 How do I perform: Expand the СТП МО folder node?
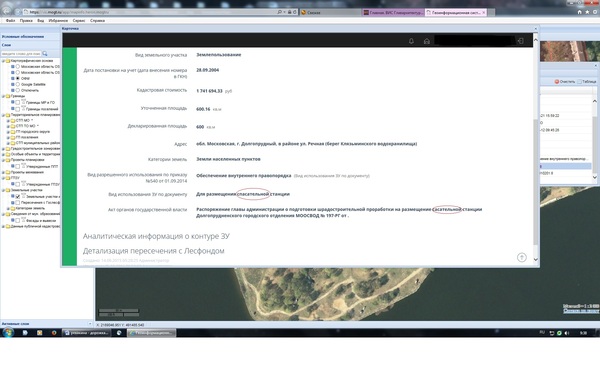(x=8, y=121)
